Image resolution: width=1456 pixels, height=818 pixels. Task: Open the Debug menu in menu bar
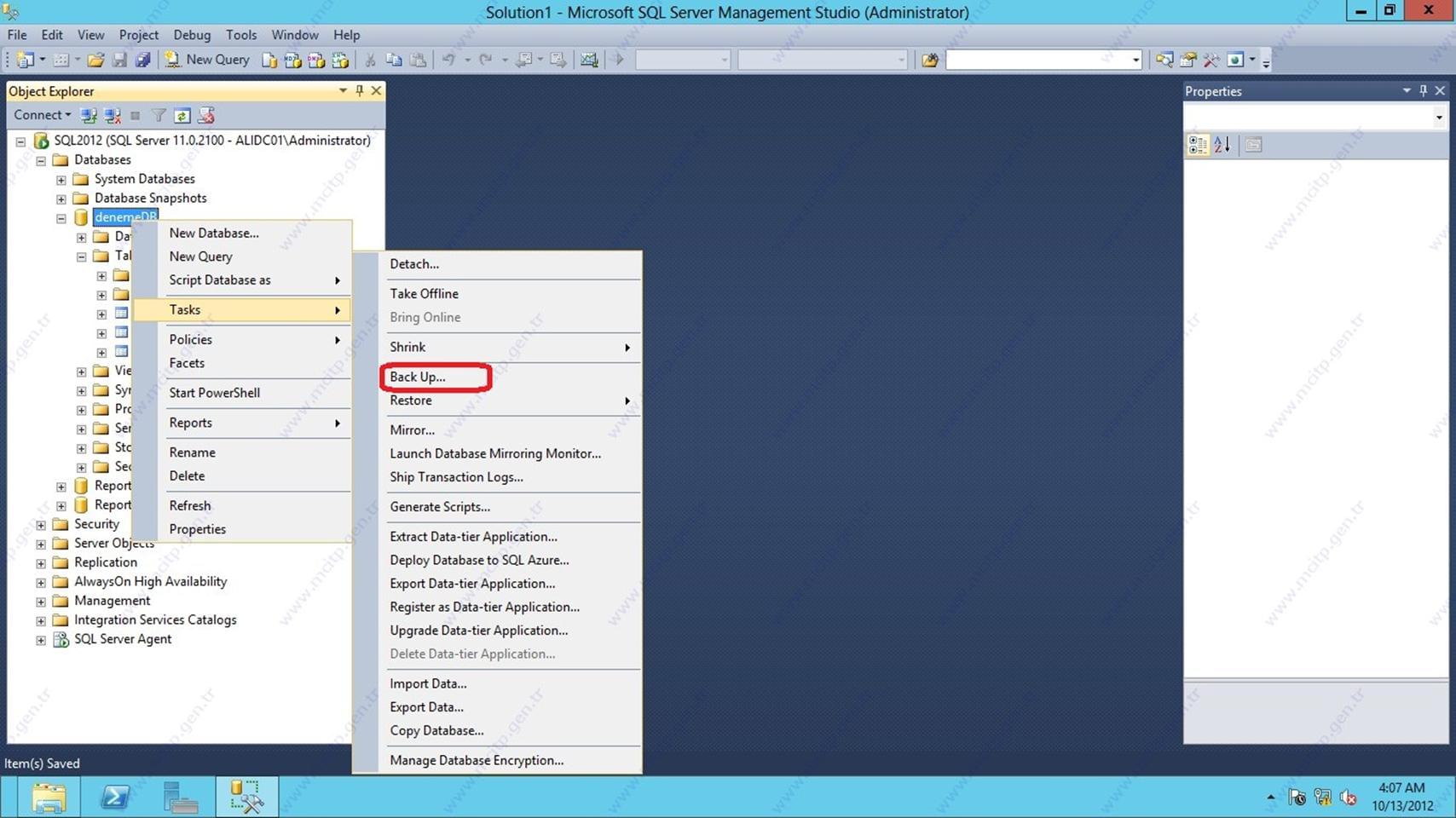tap(192, 35)
